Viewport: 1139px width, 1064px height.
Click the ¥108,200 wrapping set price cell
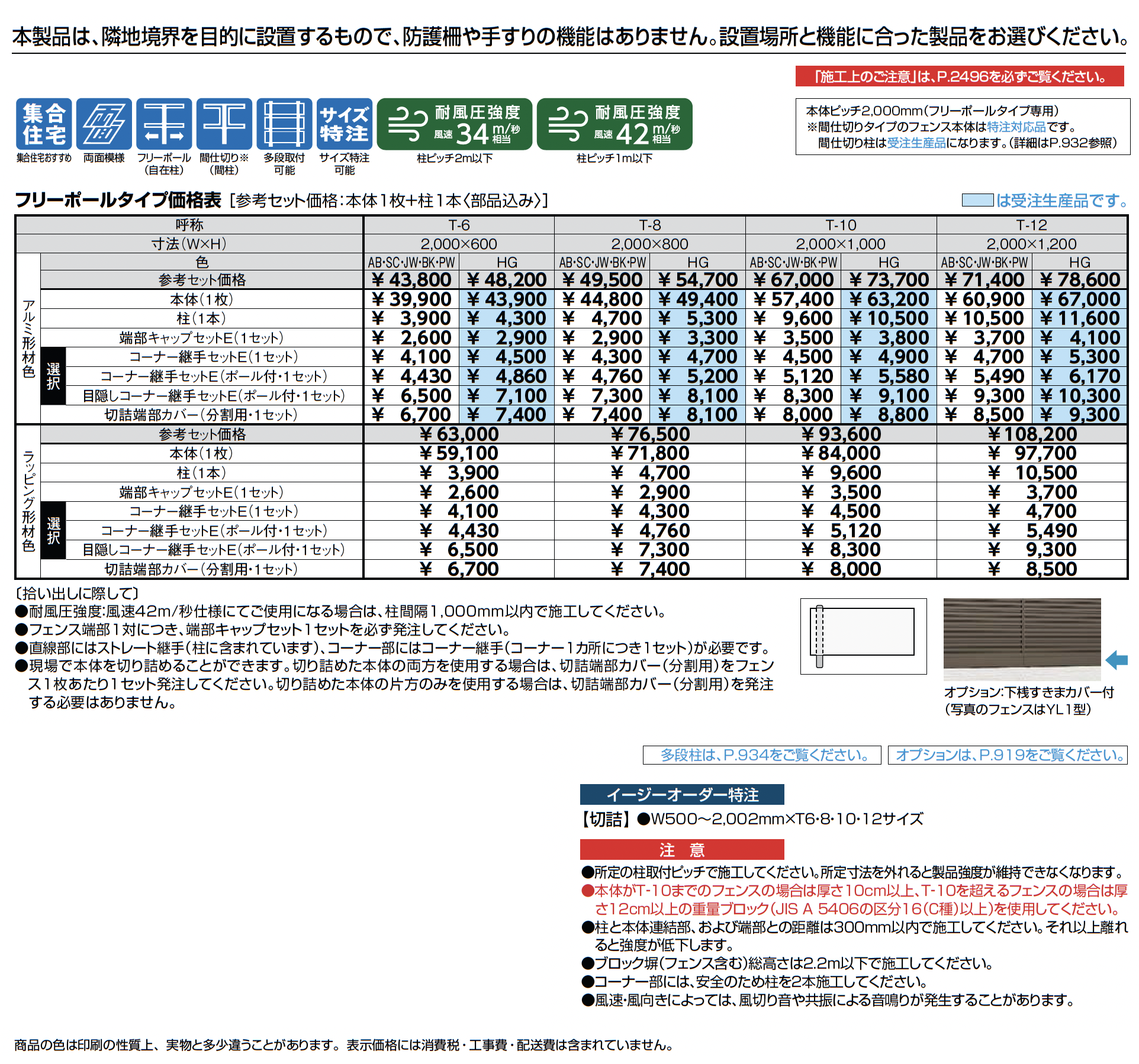(1032, 434)
